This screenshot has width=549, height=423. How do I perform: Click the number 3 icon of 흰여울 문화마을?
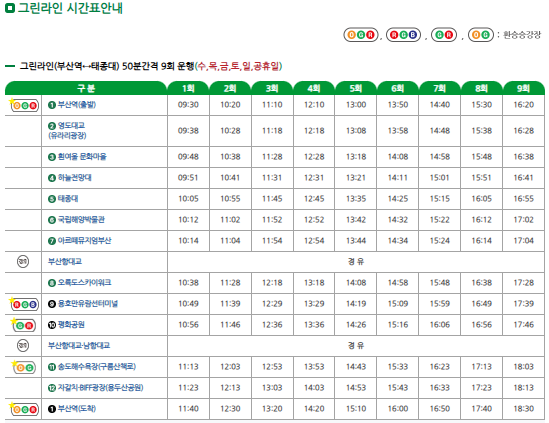tap(52, 157)
